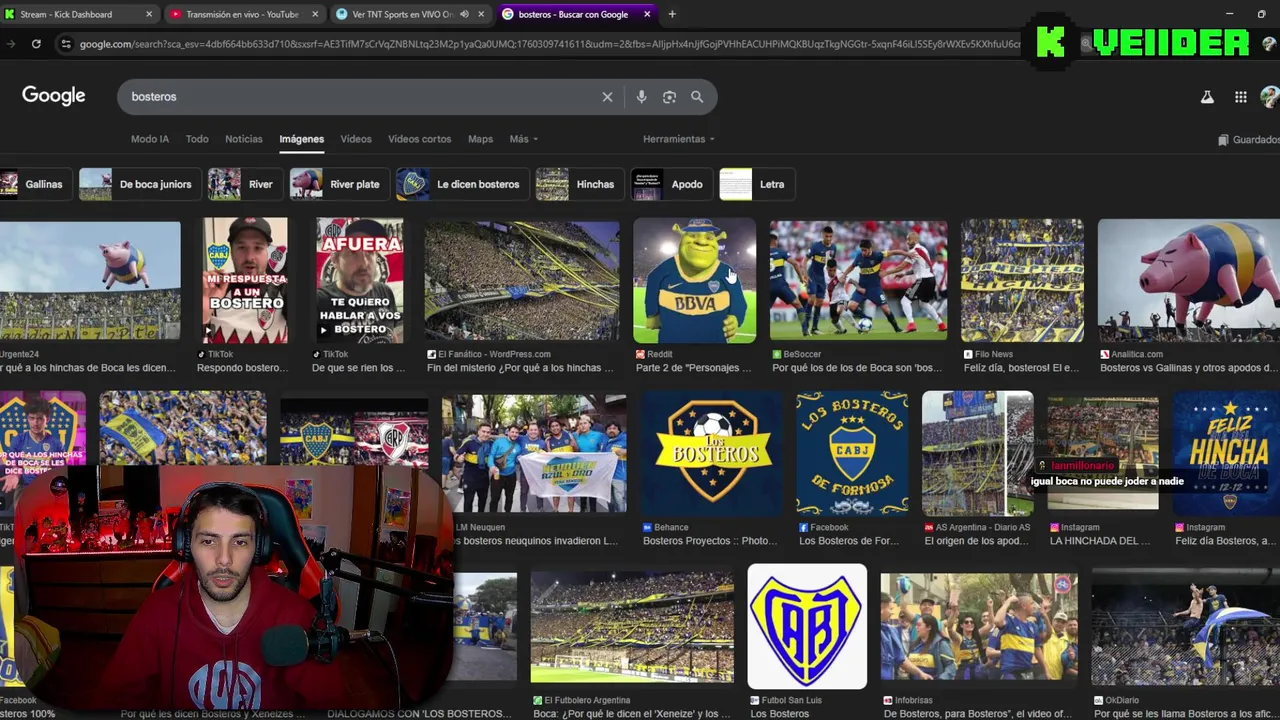Open Los Bosteros de Formosa image
This screenshot has height=720, width=1280.
[852, 453]
